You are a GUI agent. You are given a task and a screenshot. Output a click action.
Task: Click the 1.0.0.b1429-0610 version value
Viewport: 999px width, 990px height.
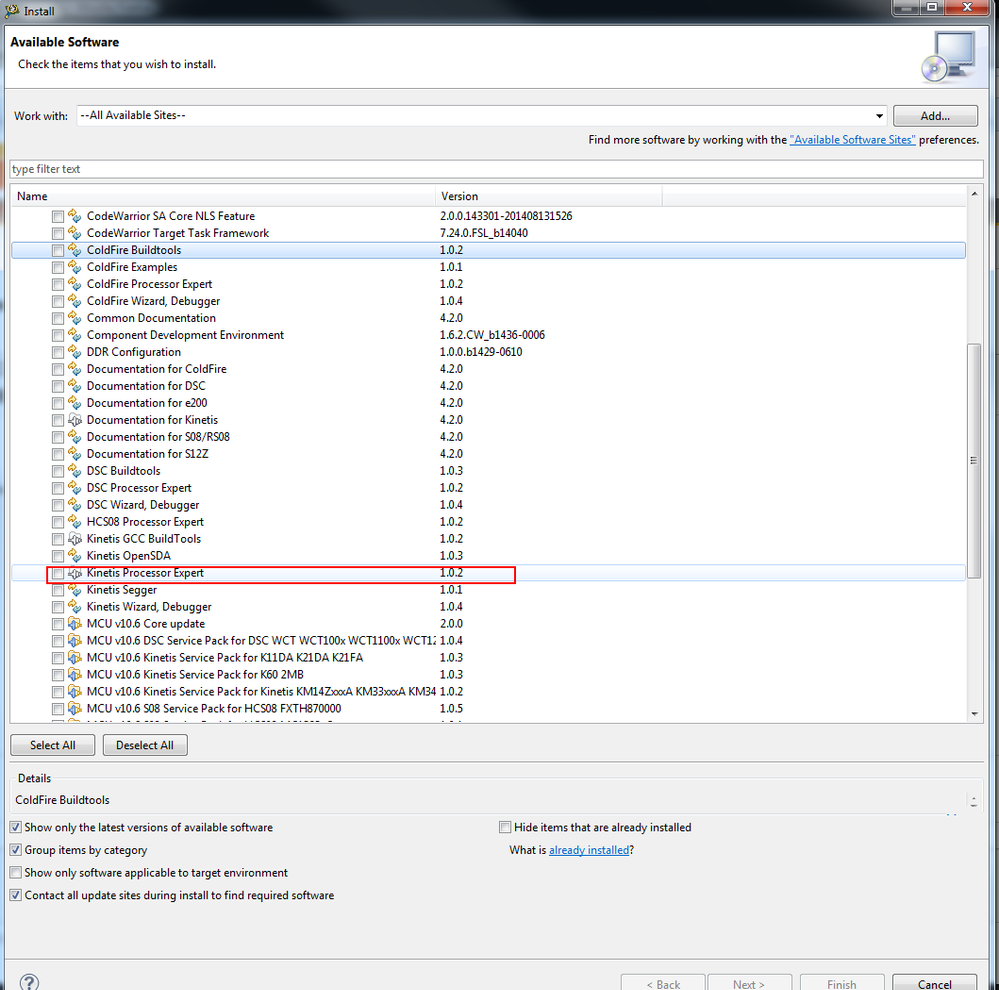tap(481, 352)
